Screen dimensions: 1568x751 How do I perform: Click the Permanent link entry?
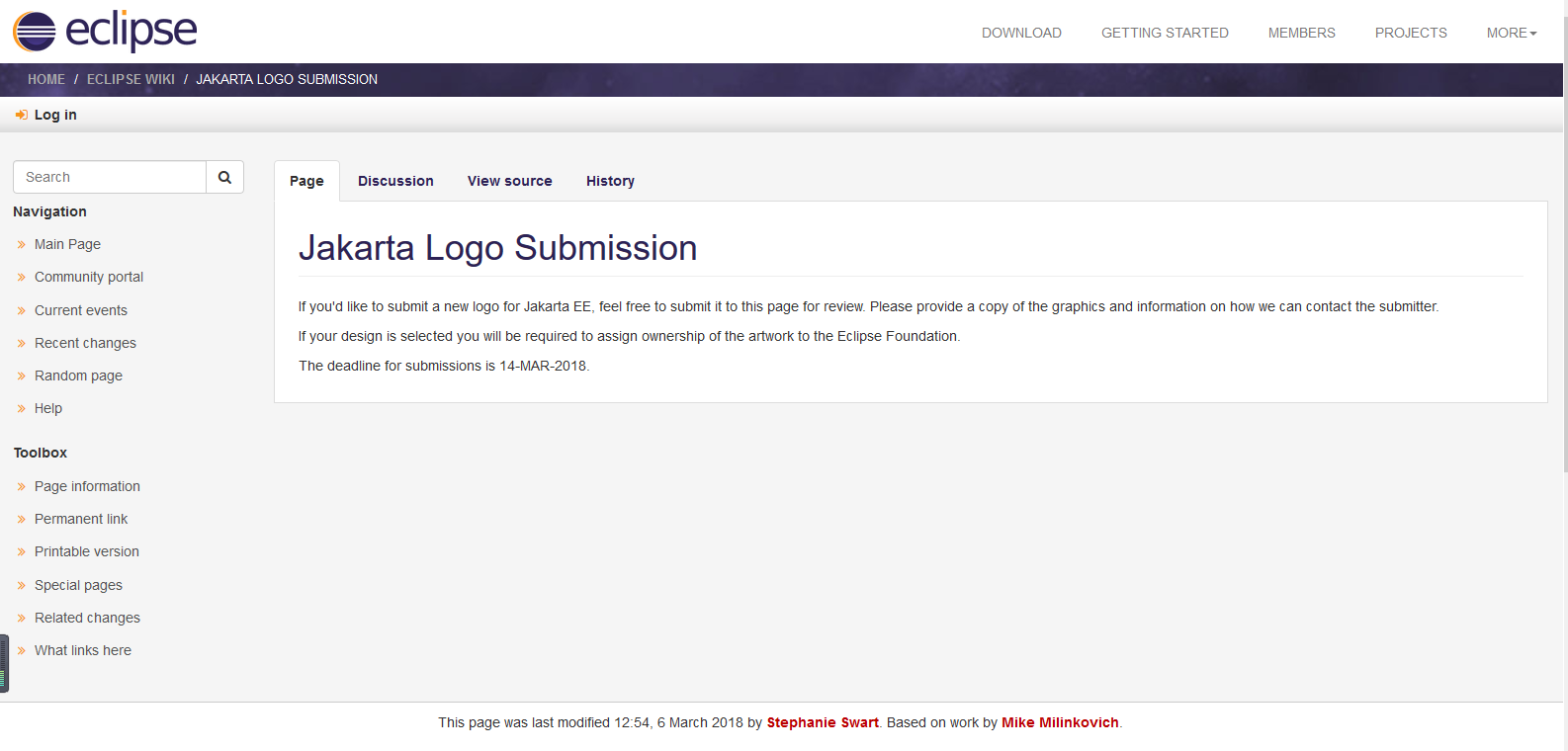point(81,519)
